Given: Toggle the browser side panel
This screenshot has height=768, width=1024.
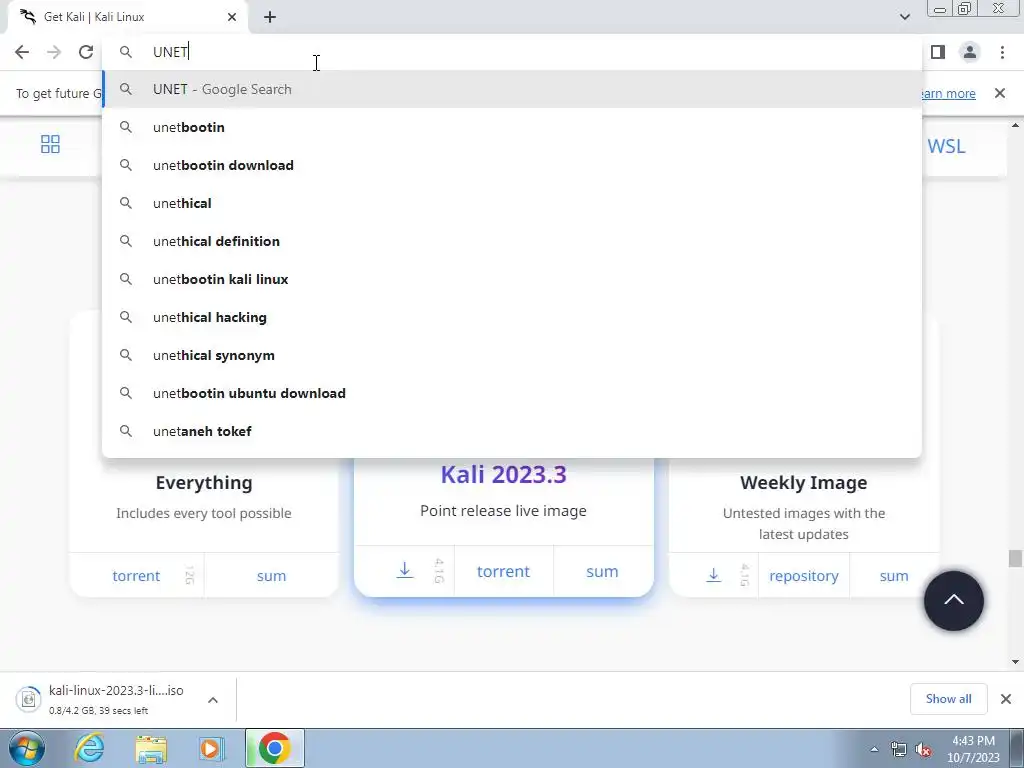Looking at the screenshot, I should [x=938, y=52].
